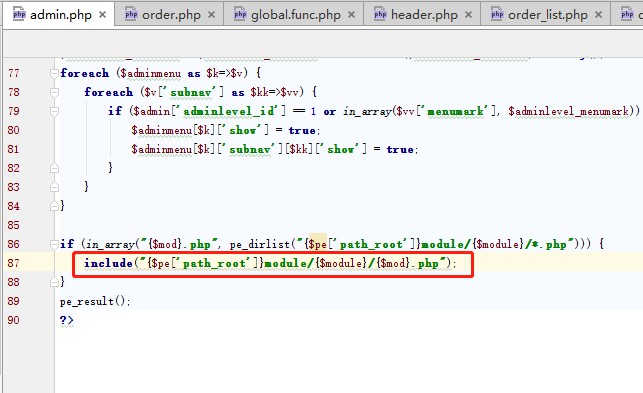The height and width of the screenshot is (393, 643).
Task: Collapse the foreach block at line 77
Action: (x=54, y=73)
